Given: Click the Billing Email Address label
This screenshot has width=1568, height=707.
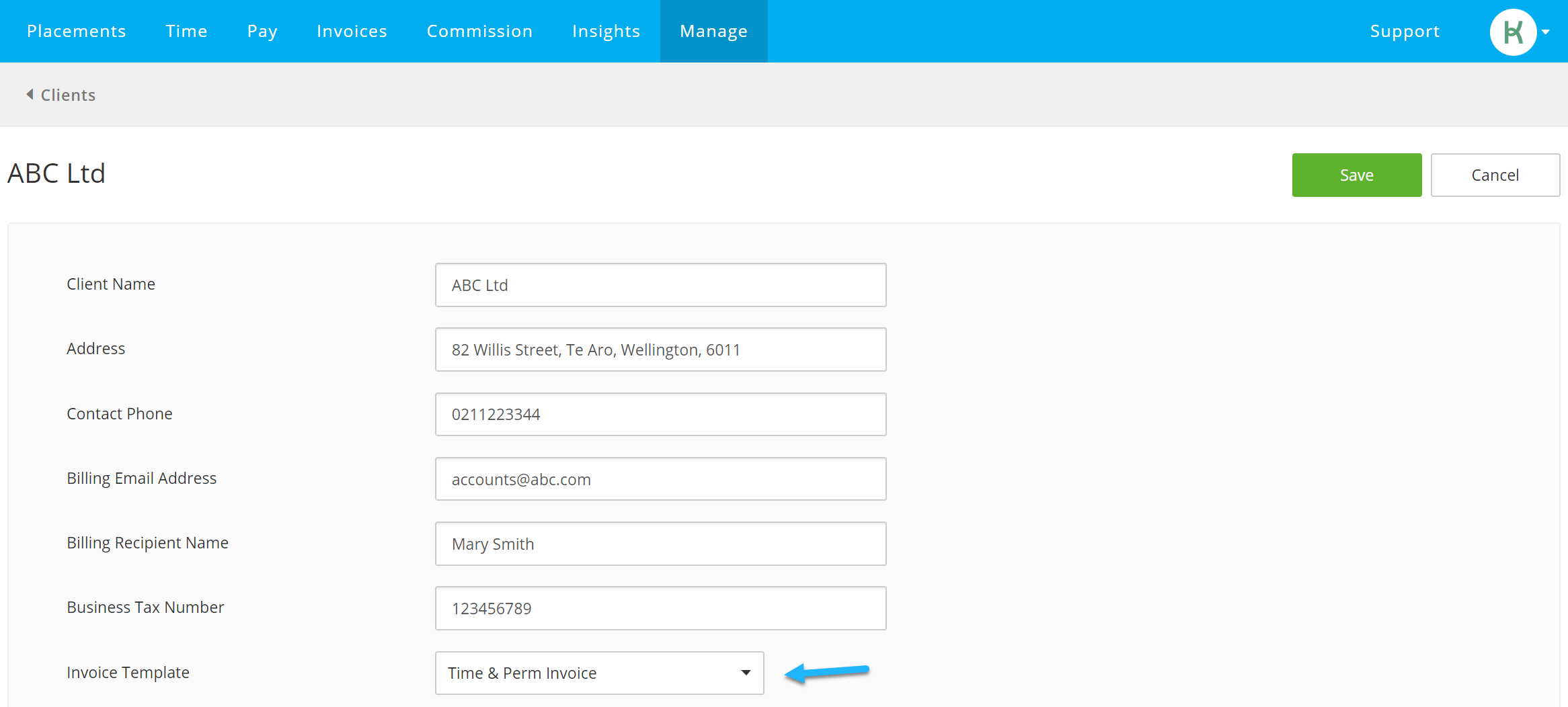Looking at the screenshot, I should [x=142, y=479].
